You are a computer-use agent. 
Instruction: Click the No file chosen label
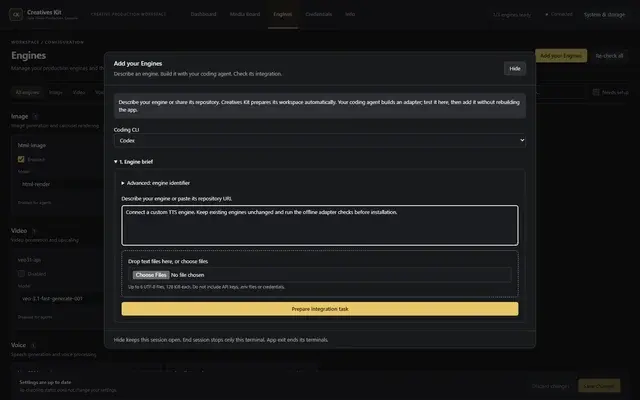click(187, 275)
